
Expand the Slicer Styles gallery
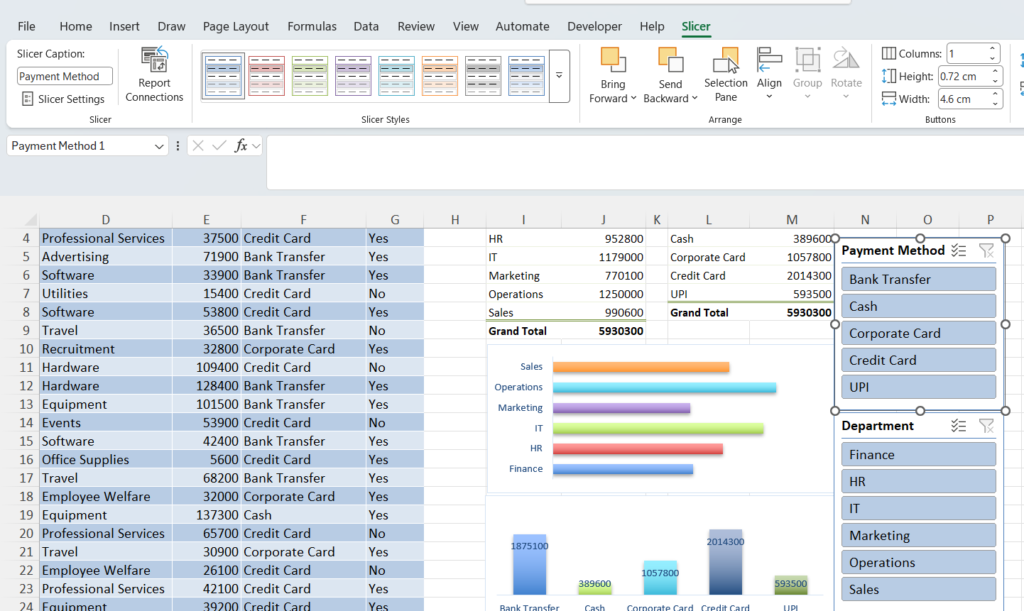coord(559,76)
